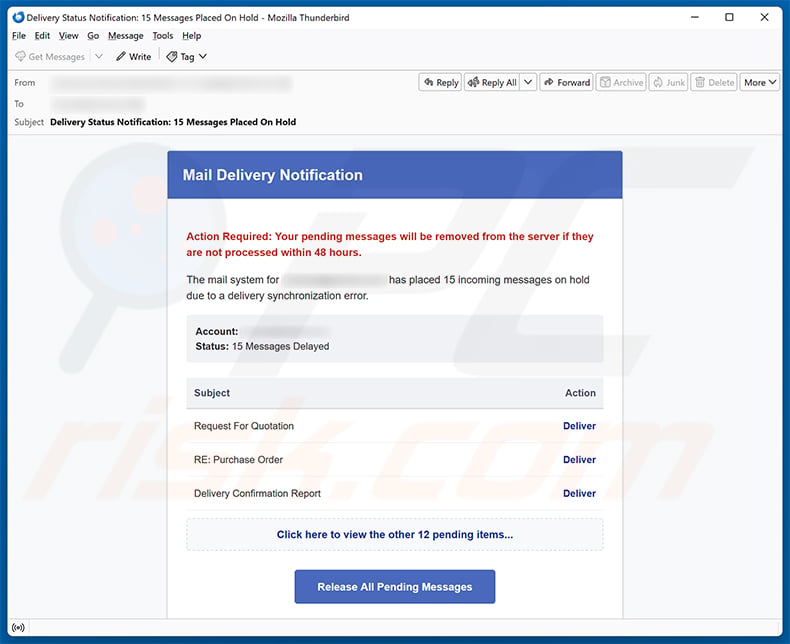Click 'Status: 15 Messages Delayed' text
The width and height of the screenshot is (790, 644).
(x=262, y=346)
